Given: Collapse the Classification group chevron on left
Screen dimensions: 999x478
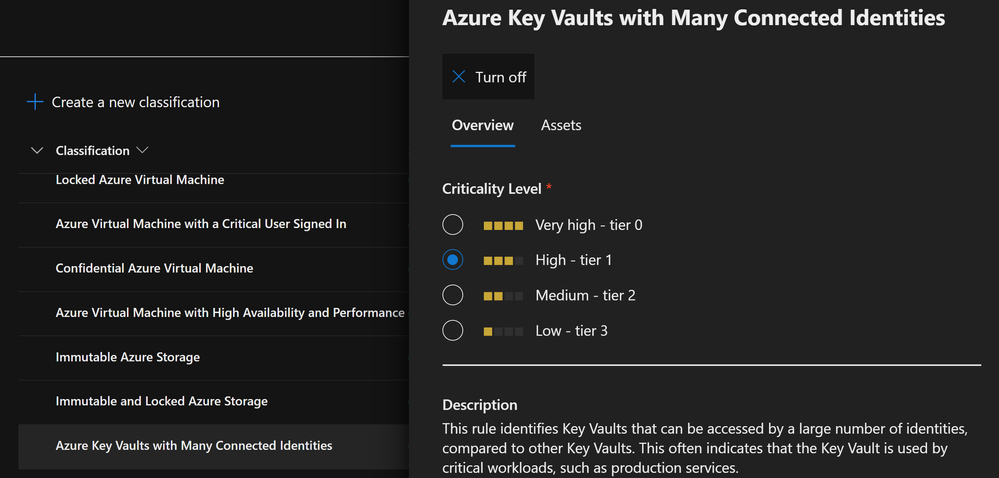Looking at the screenshot, I should [x=38, y=151].
